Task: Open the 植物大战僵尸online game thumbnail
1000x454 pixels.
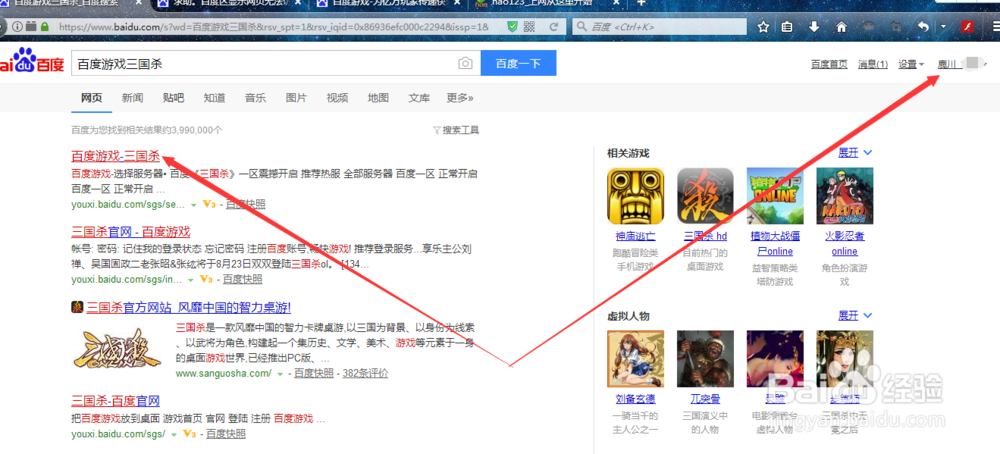Action: click(x=775, y=196)
